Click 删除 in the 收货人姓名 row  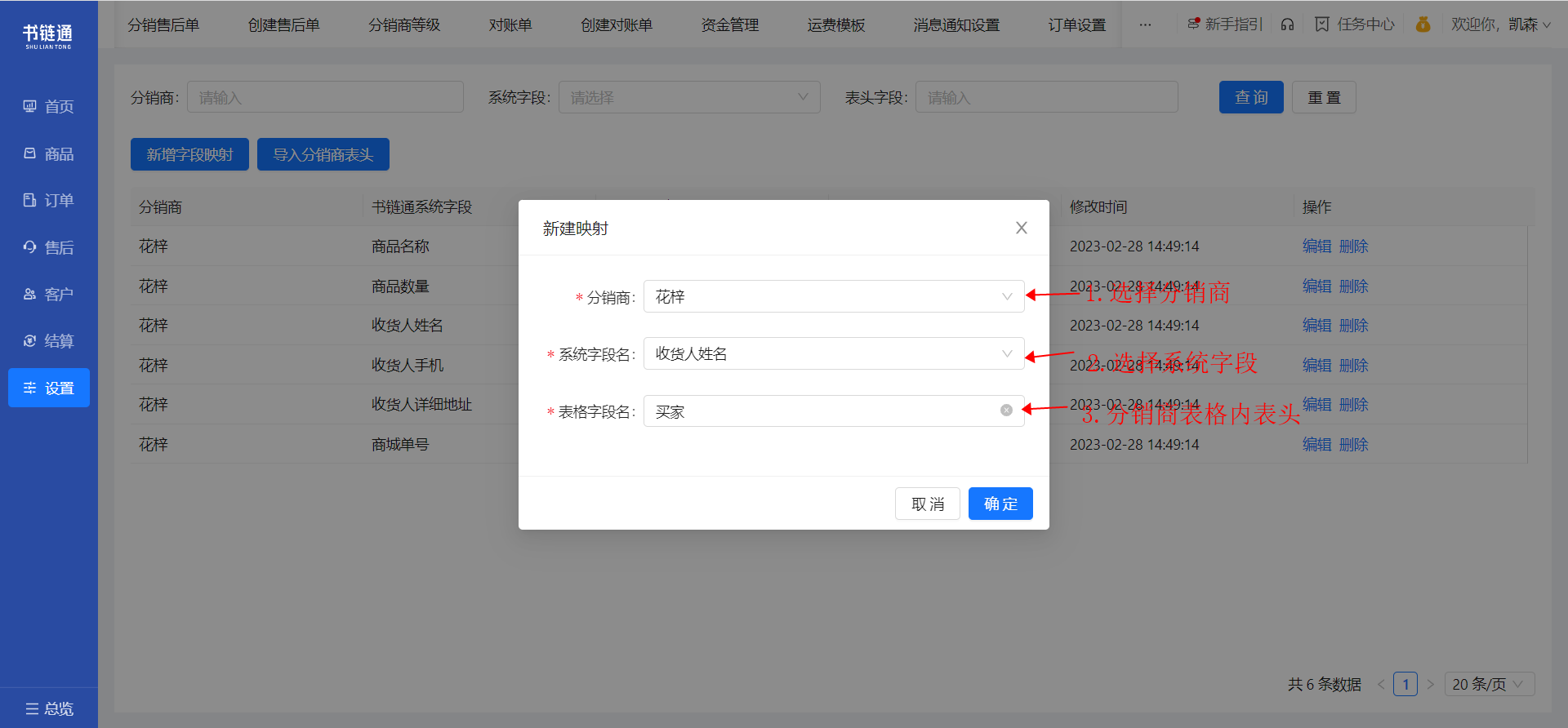(x=1353, y=325)
